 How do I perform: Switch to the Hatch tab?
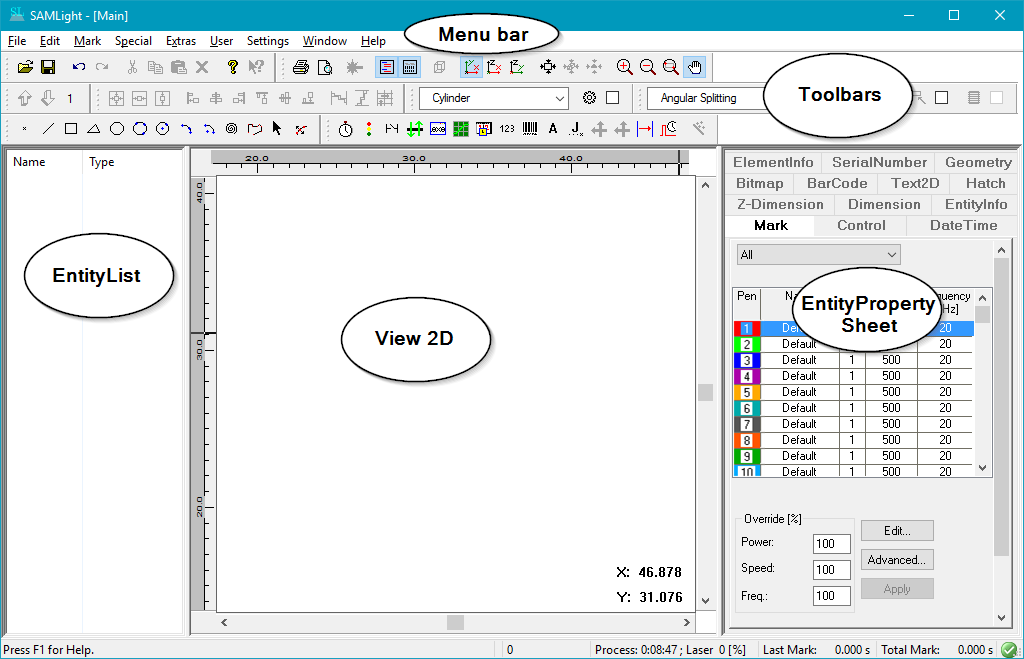click(x=984, y=183)
